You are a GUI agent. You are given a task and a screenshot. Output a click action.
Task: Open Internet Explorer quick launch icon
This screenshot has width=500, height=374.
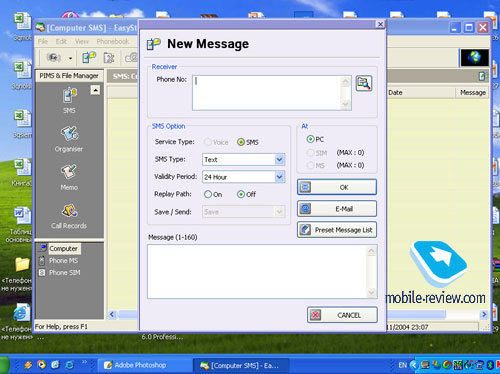[69, 365]
